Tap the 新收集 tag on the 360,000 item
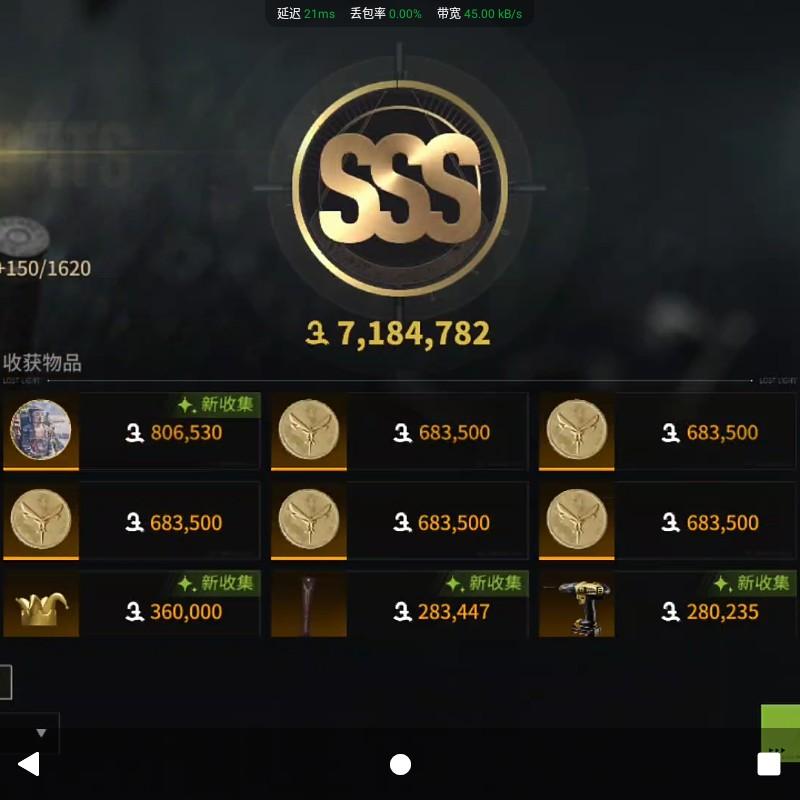 [x=215, y=583]
